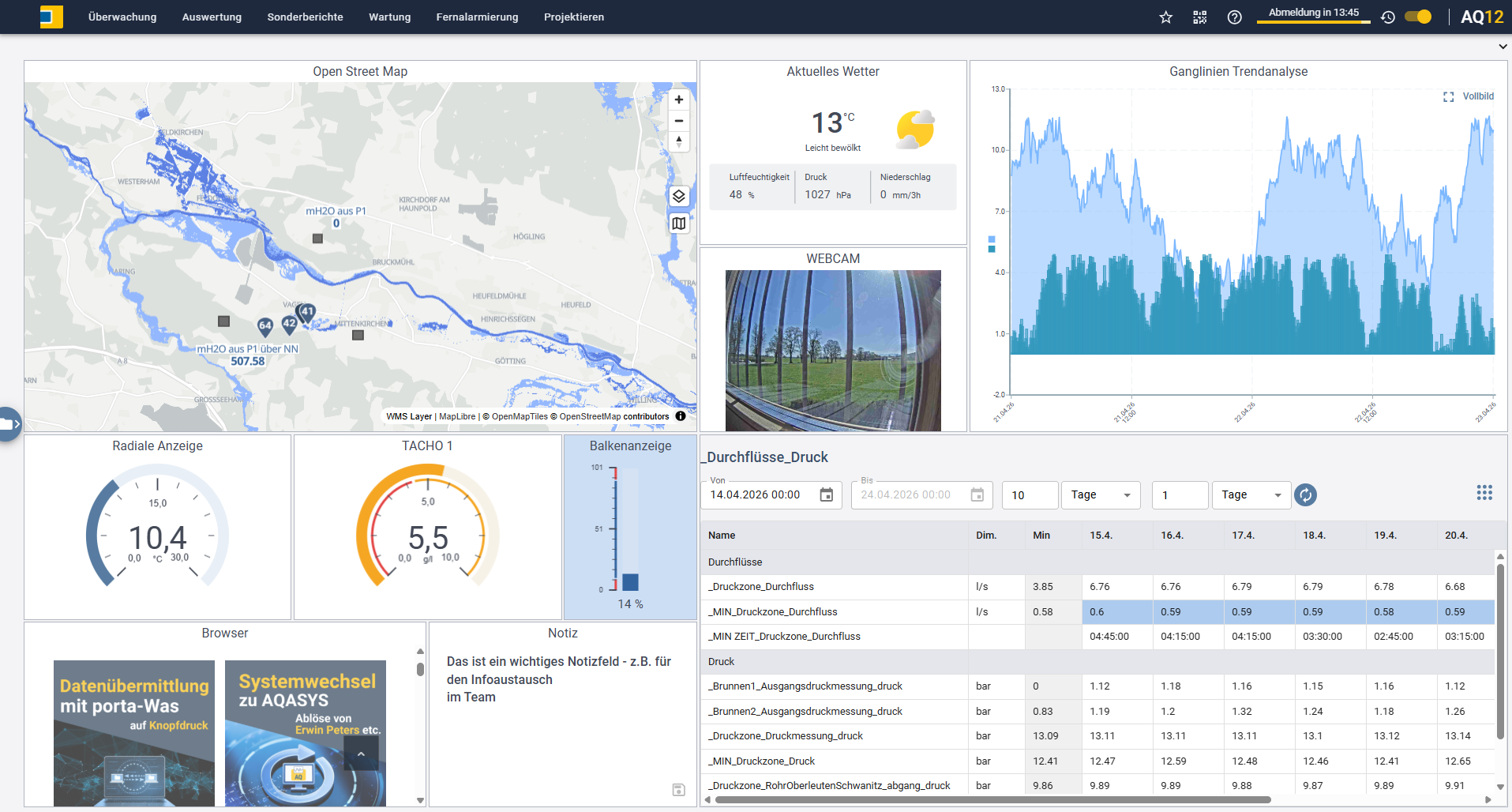The width and height of the screenshot is (1512, 812).
Task: Refresh the Durchflüsse_Druck table data
Action: click(x=1306, y=495)
